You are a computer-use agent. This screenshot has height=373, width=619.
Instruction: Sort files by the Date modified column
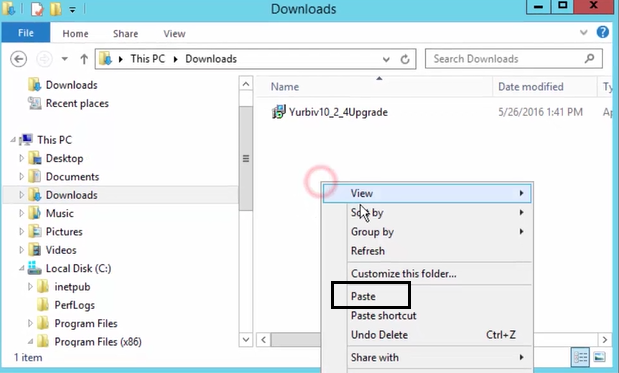(531, 87)
